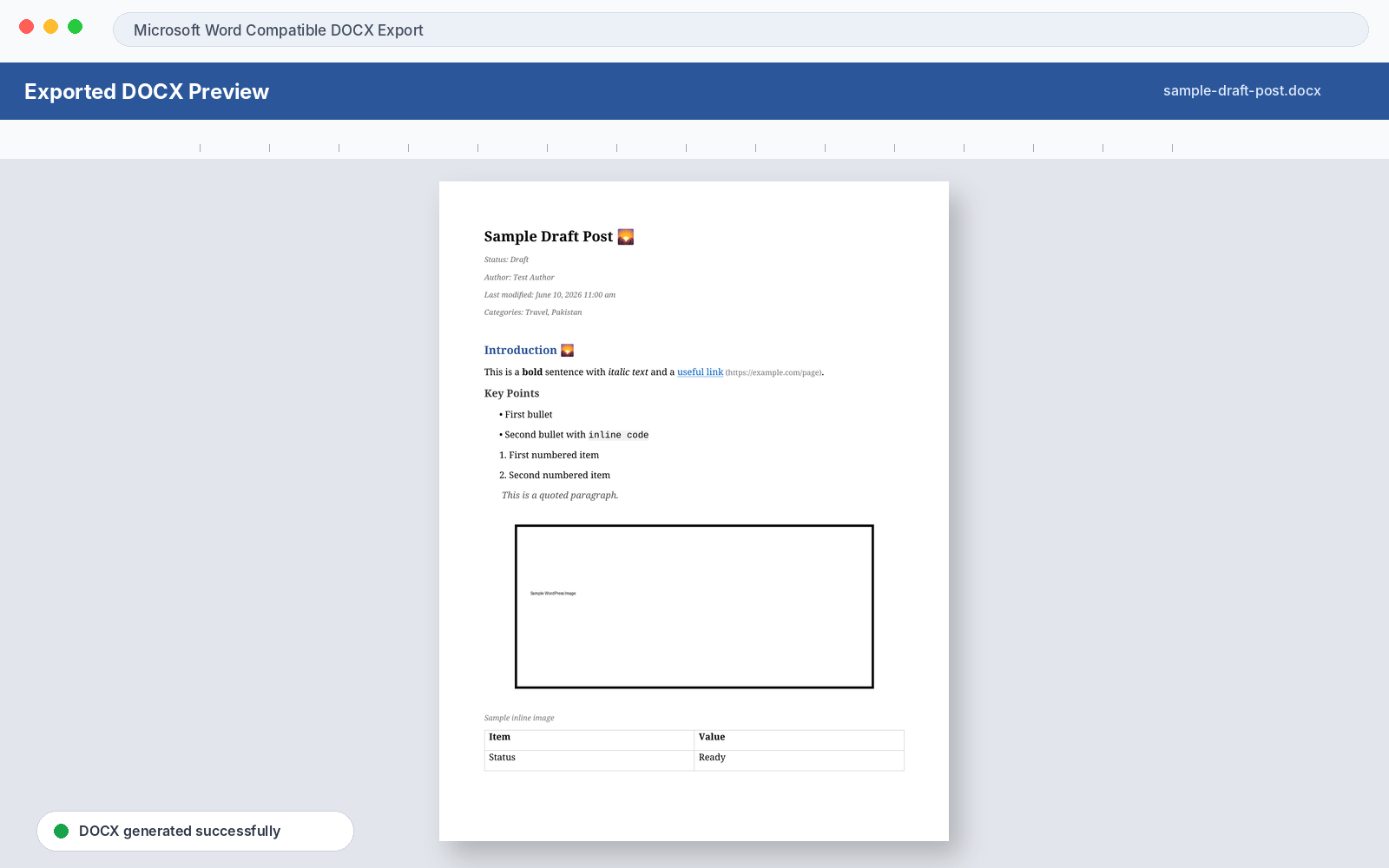
Task: Click the 'DOCX generated successfully' notification
Action: tap(195, 831)
